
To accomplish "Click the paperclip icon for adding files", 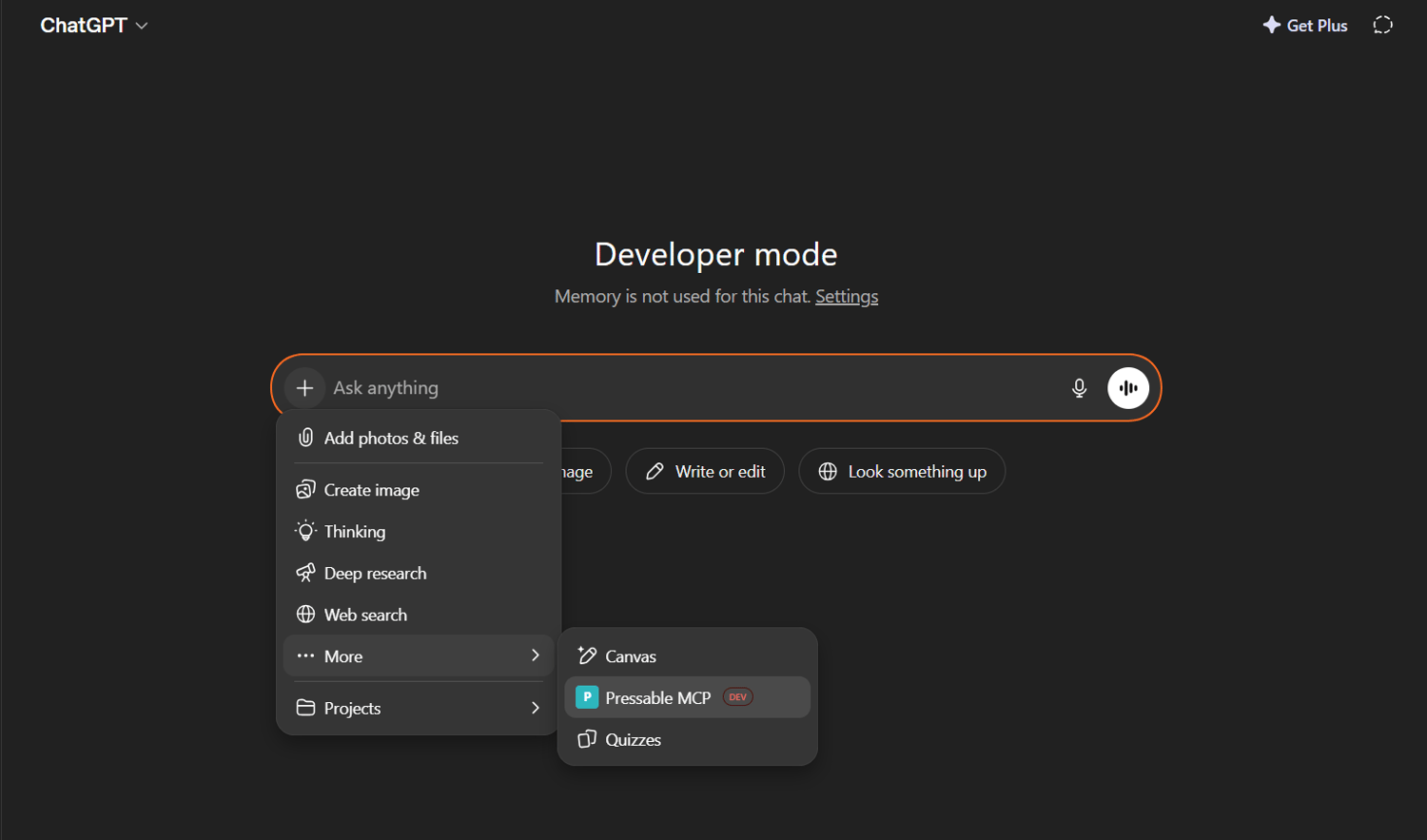I will tap(305, 438).
